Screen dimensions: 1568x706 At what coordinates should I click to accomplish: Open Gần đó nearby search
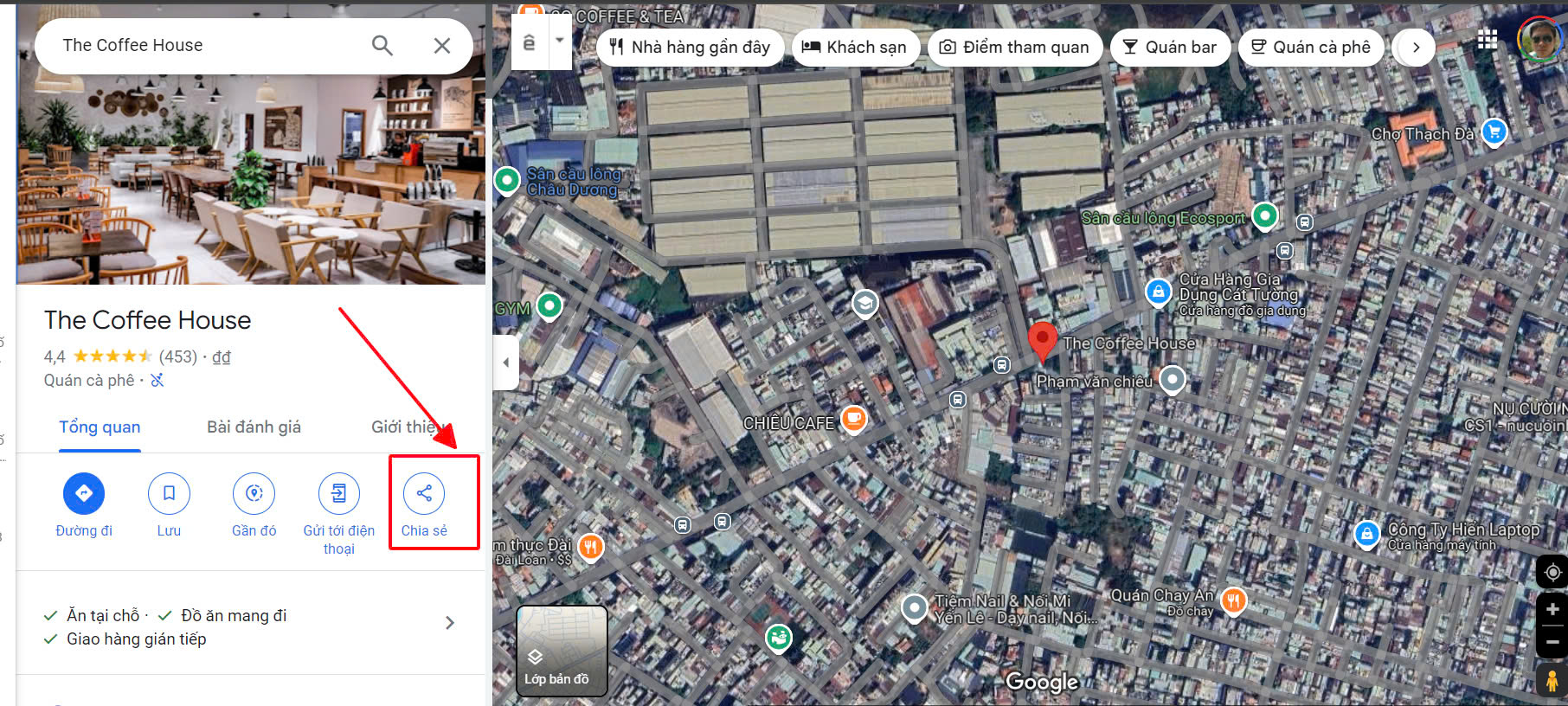[x=254, y=493]
